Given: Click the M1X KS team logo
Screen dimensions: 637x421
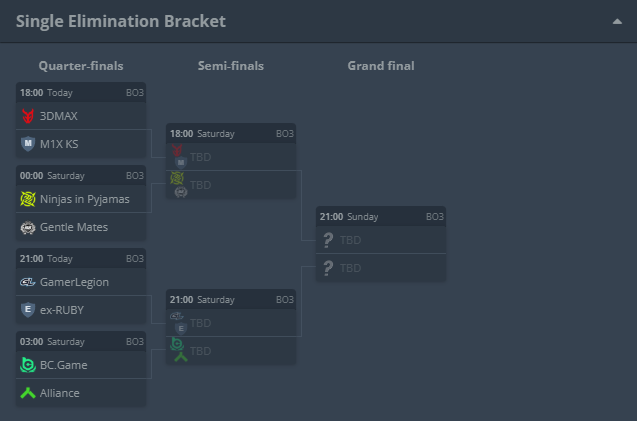Looking at the screenshot, I should point(28,144).
